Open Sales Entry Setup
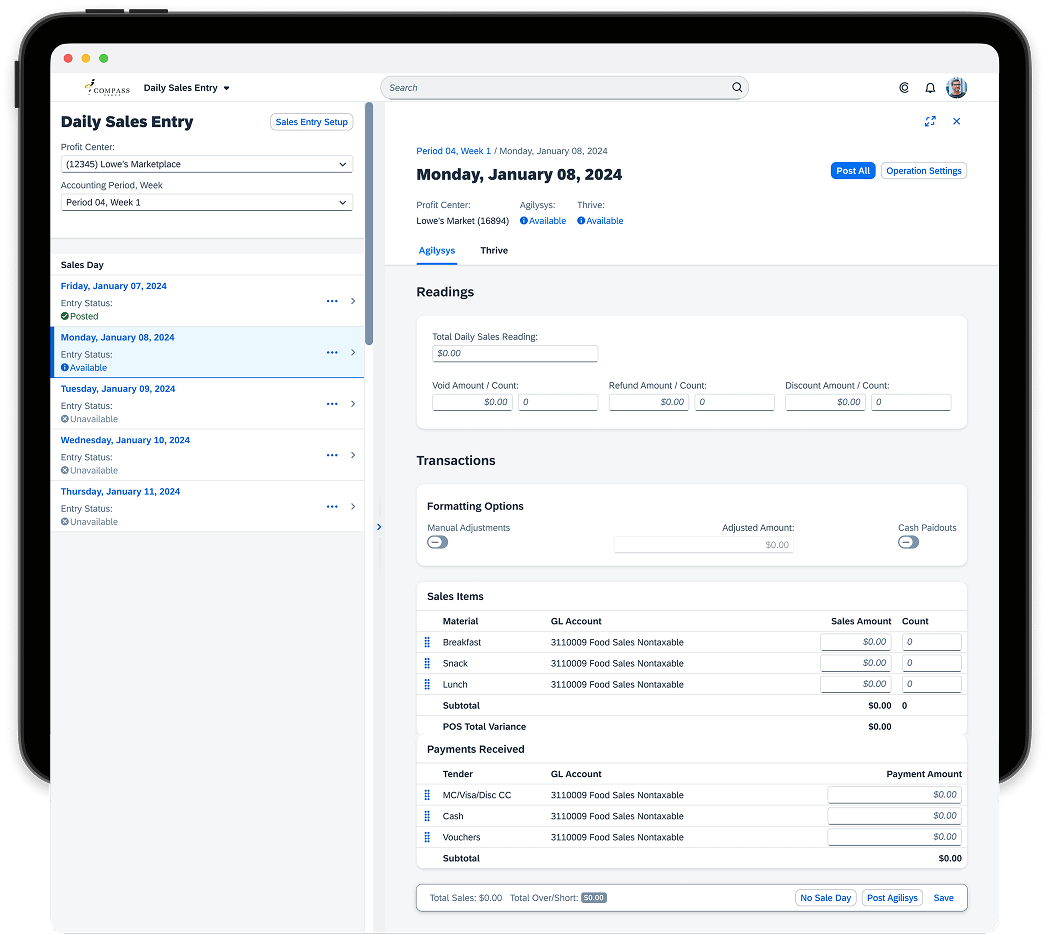The height and width of the screenshot is (934, 1047). coord(311,122)
